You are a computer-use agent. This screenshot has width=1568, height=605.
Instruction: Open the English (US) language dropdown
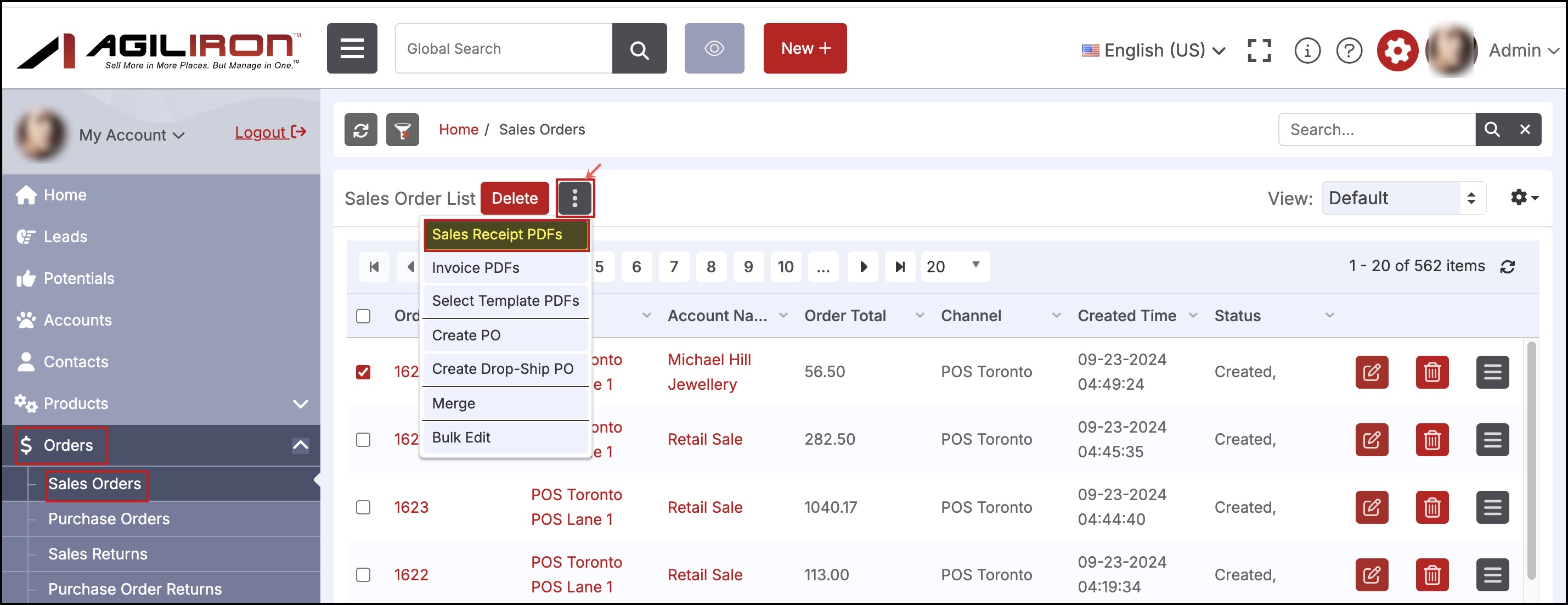point(1153,51)
